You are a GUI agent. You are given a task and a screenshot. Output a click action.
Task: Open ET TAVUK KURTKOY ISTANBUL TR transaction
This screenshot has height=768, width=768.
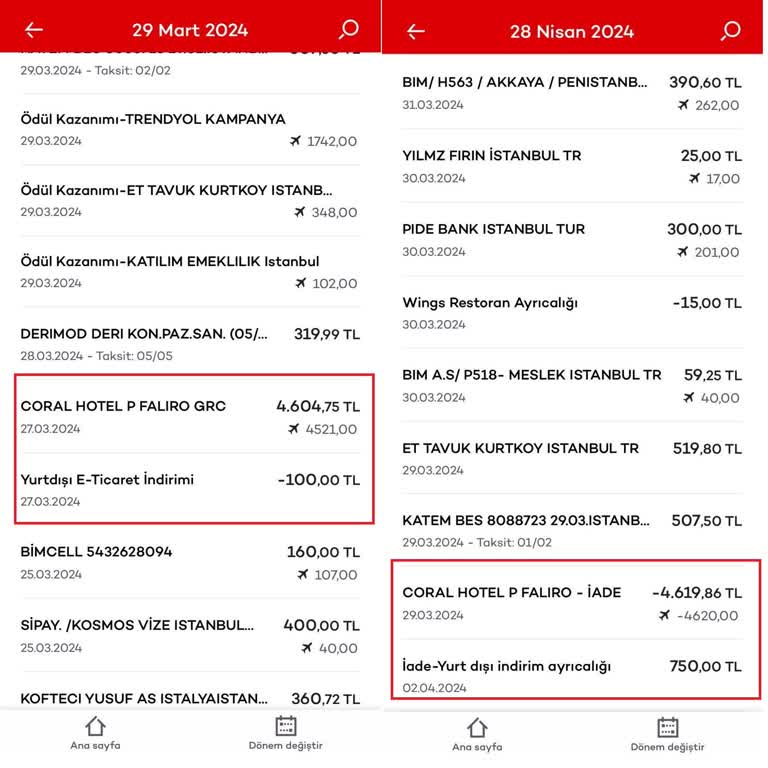(x=572, y=458)
